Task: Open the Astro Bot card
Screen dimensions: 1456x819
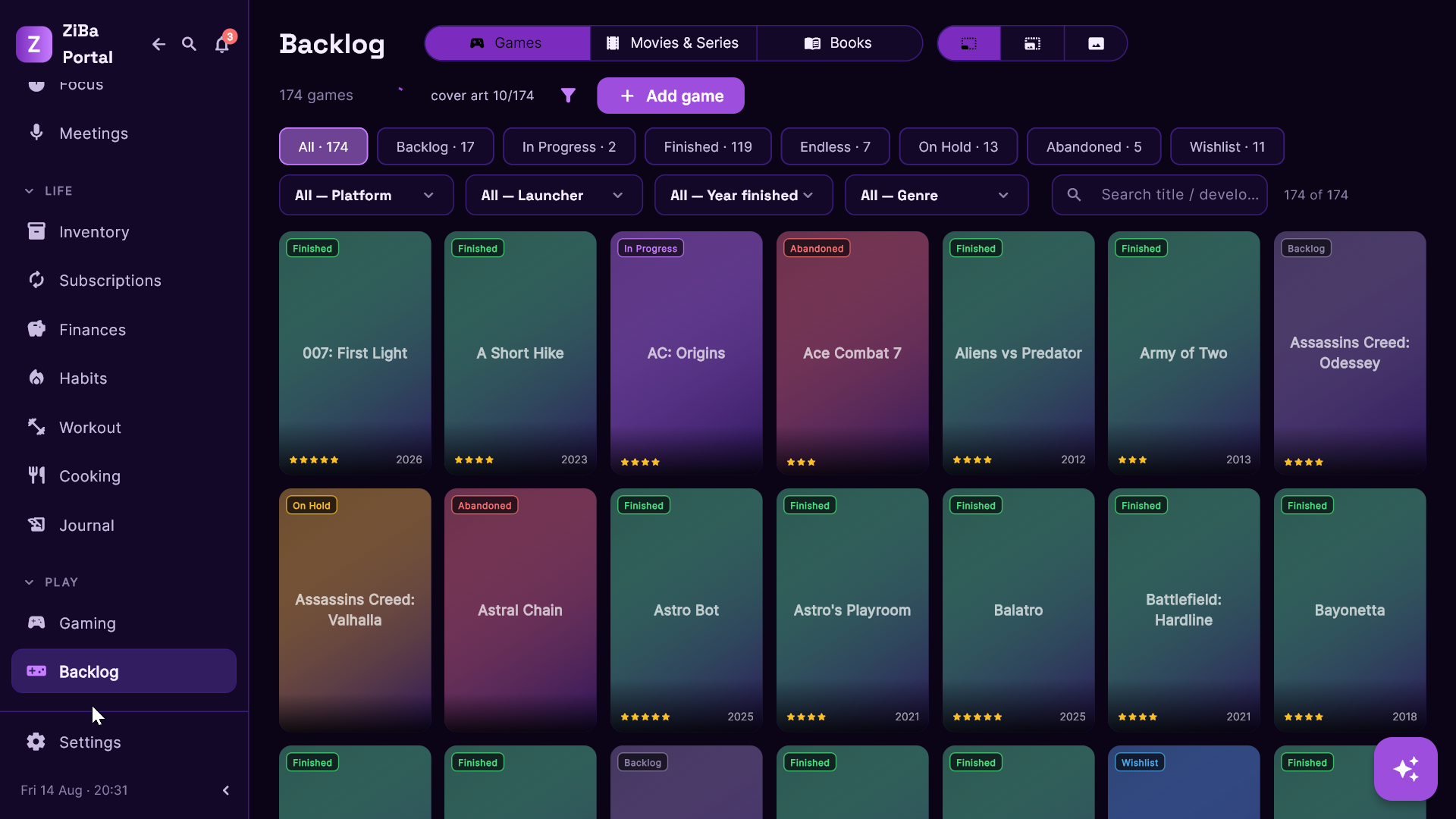Action: tap(686, 610)
